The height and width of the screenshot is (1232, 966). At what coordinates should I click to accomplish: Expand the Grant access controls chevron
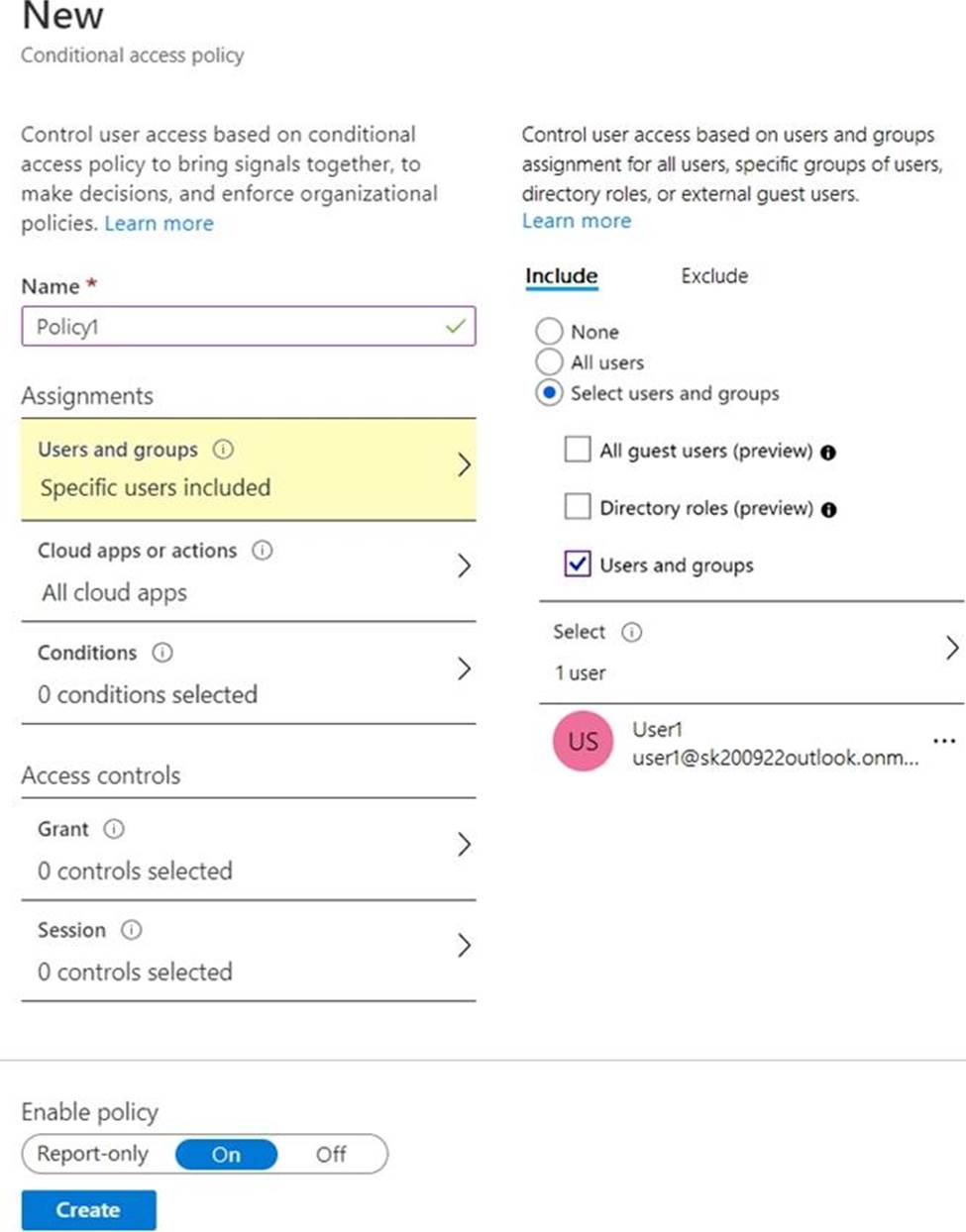(x=464, y=845)
